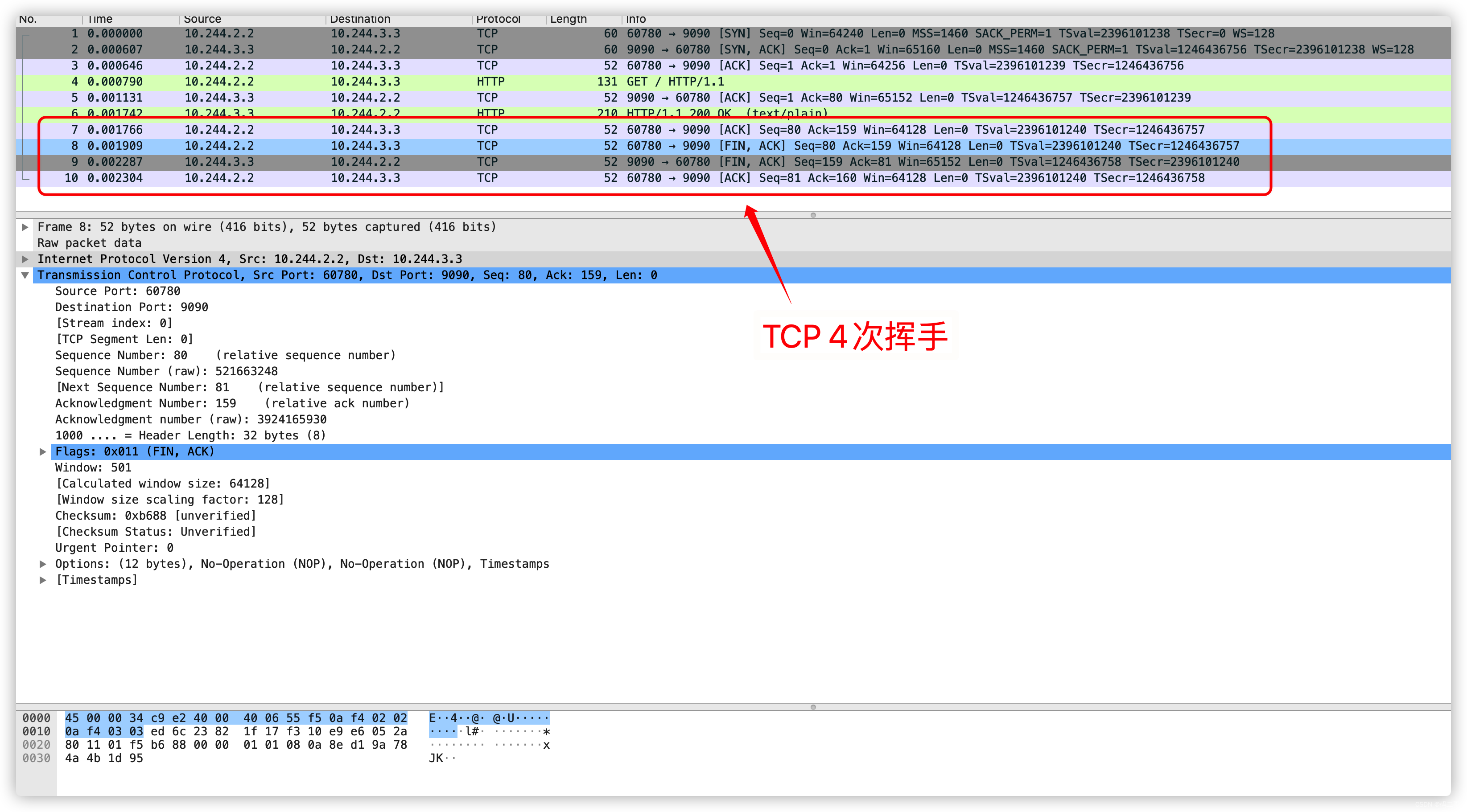Expand the [Timestamps] tree row
This screenshot has width=1467, height=812.
point(43,580)
